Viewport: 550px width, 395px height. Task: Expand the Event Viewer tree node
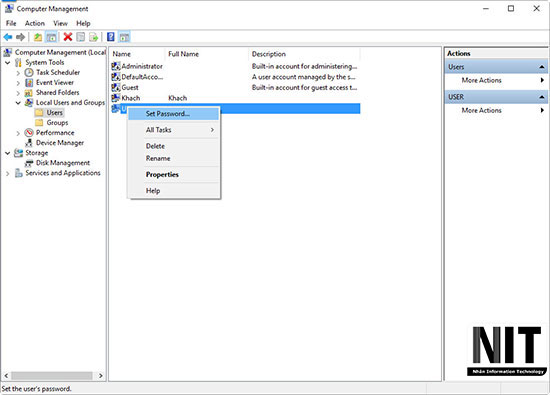tap(18, 83)
